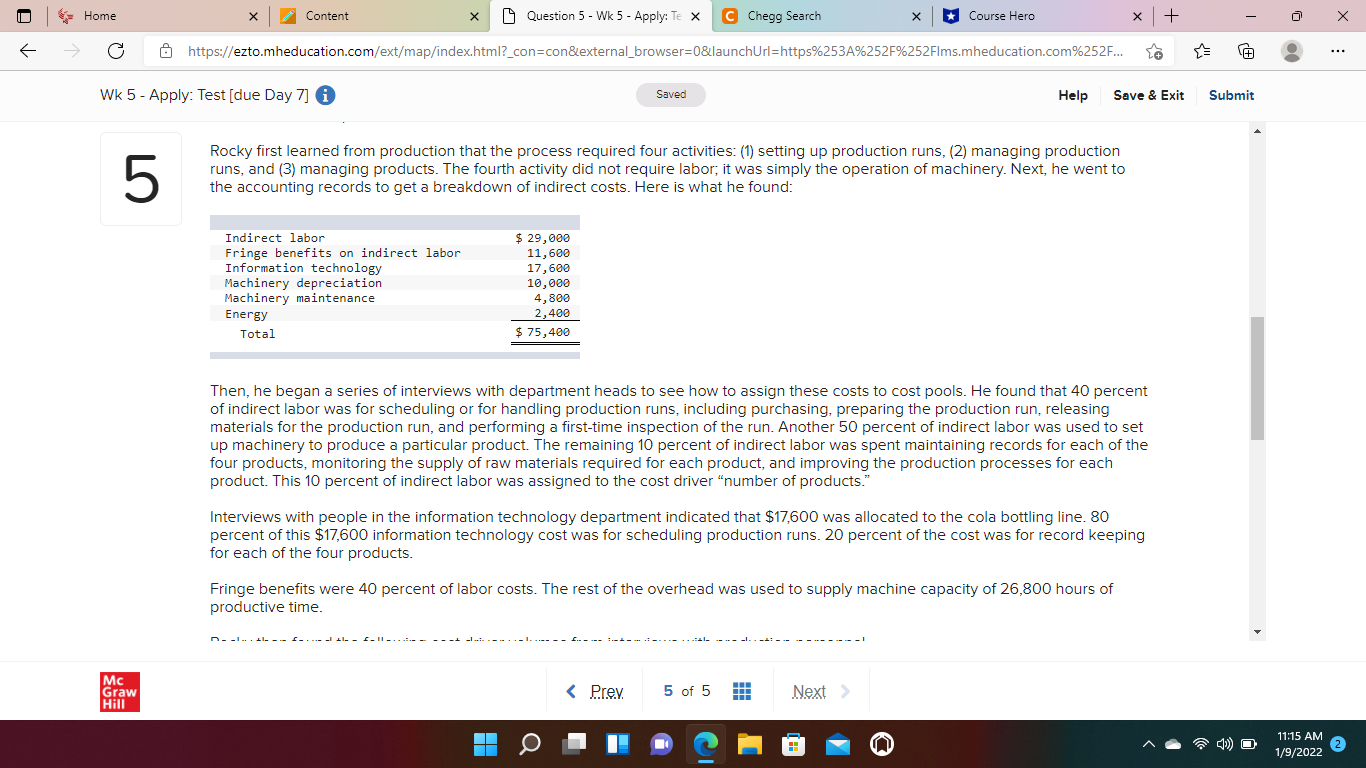Click the Next question link
Image resolution: width=1366 pixels, height=768 pixels.
[821, 691]
